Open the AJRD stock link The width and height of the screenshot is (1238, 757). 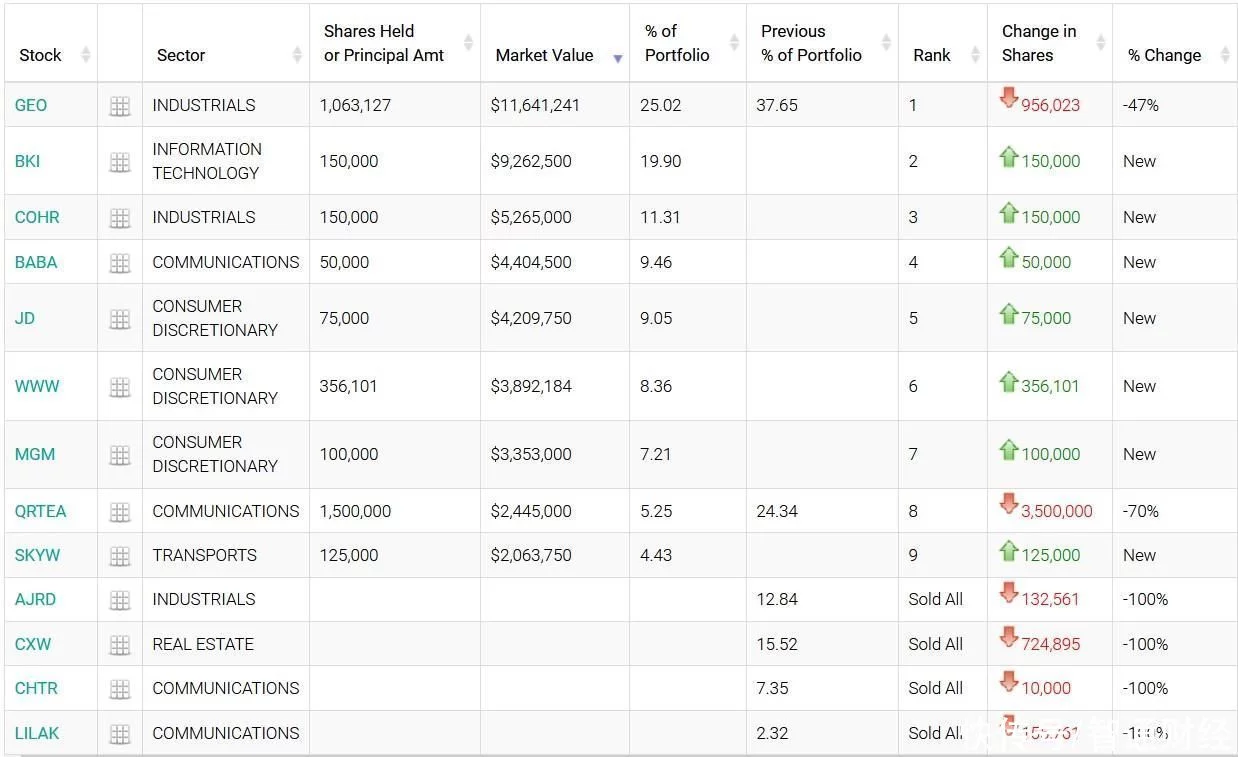35,600
